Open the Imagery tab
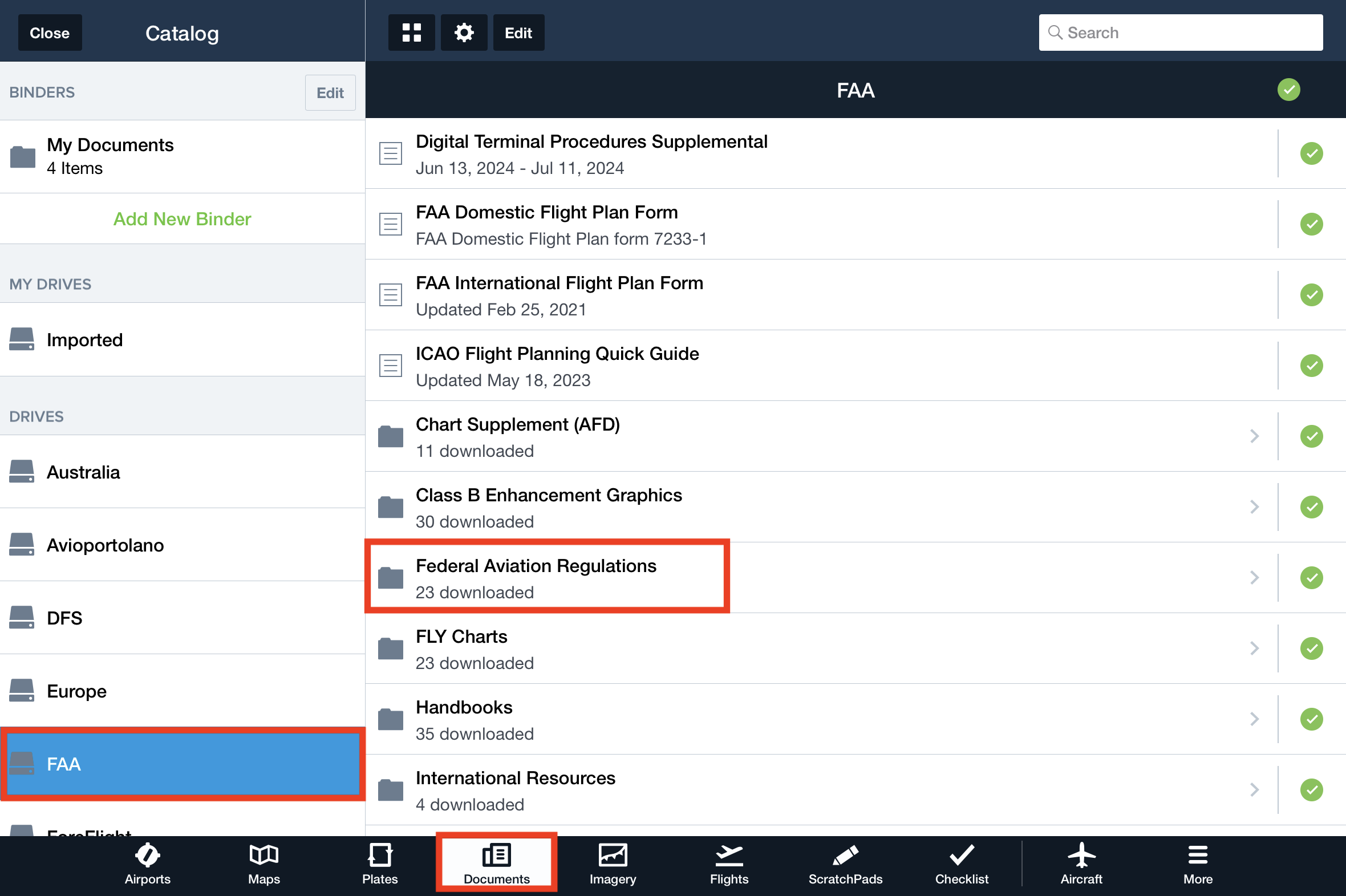Screen dimensions: 1346x896 pos(613,865)
